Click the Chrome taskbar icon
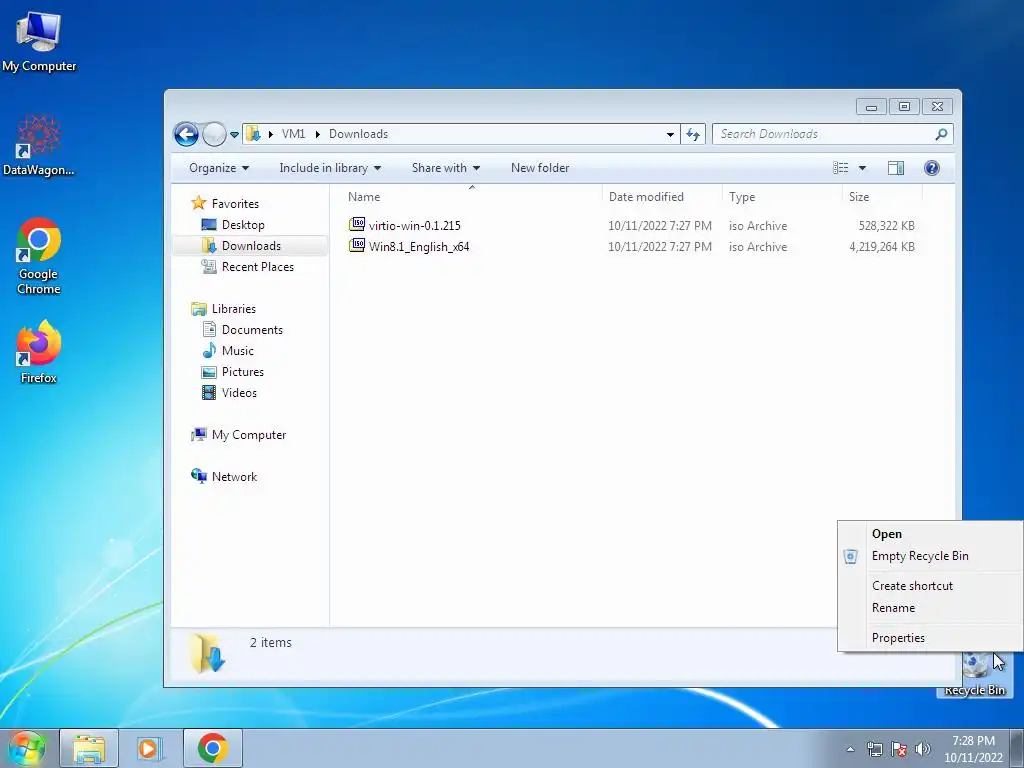The image size is (1024, 768). pyautogui.click(x=212, y=748)
